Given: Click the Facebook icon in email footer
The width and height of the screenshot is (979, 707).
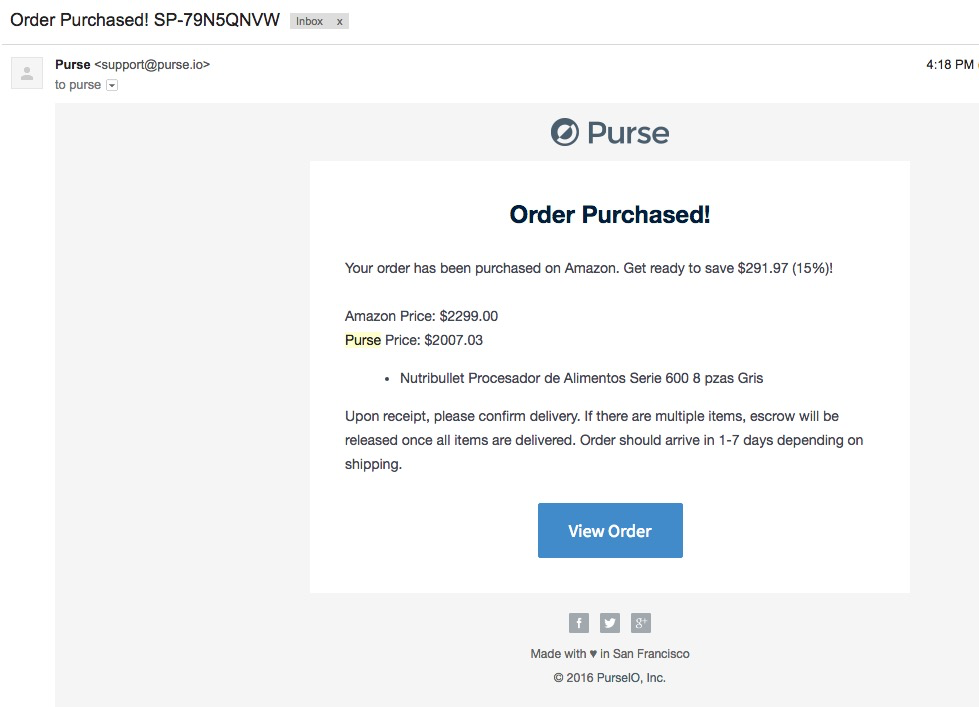Looking at the screenshot, I should [579, 623].
